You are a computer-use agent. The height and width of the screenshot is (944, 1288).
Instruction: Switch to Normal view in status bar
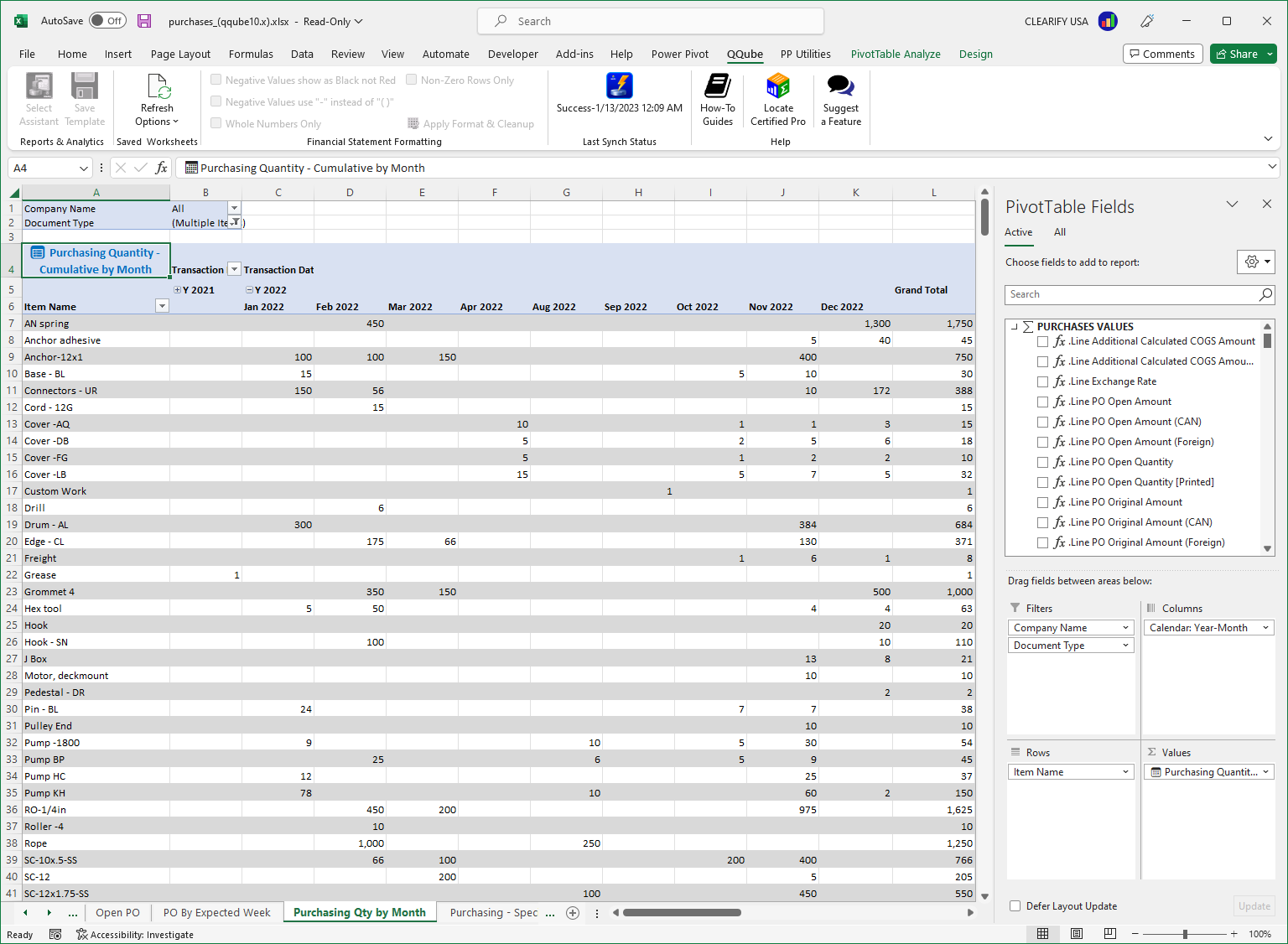pos(1042,934)
